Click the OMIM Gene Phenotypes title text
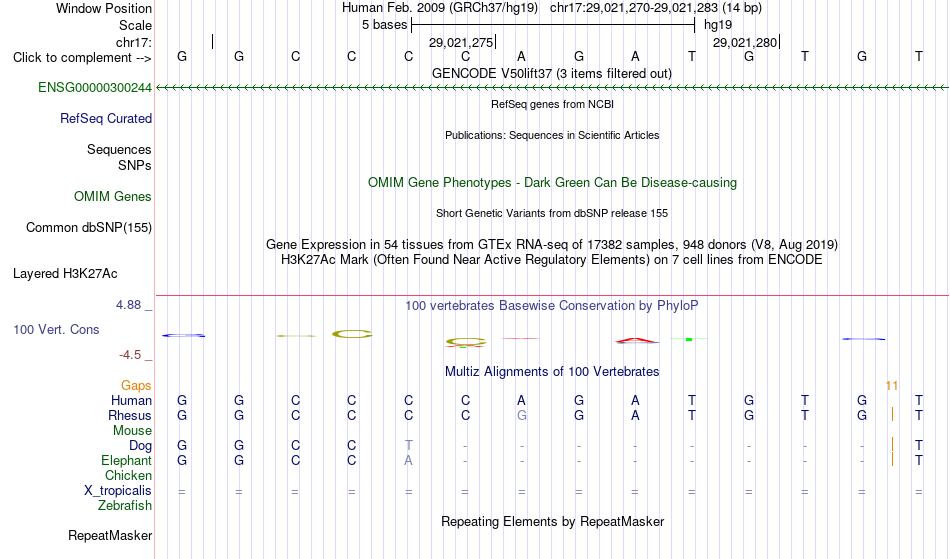The width and height of the screenshot is (950, 559). point(552,183)
